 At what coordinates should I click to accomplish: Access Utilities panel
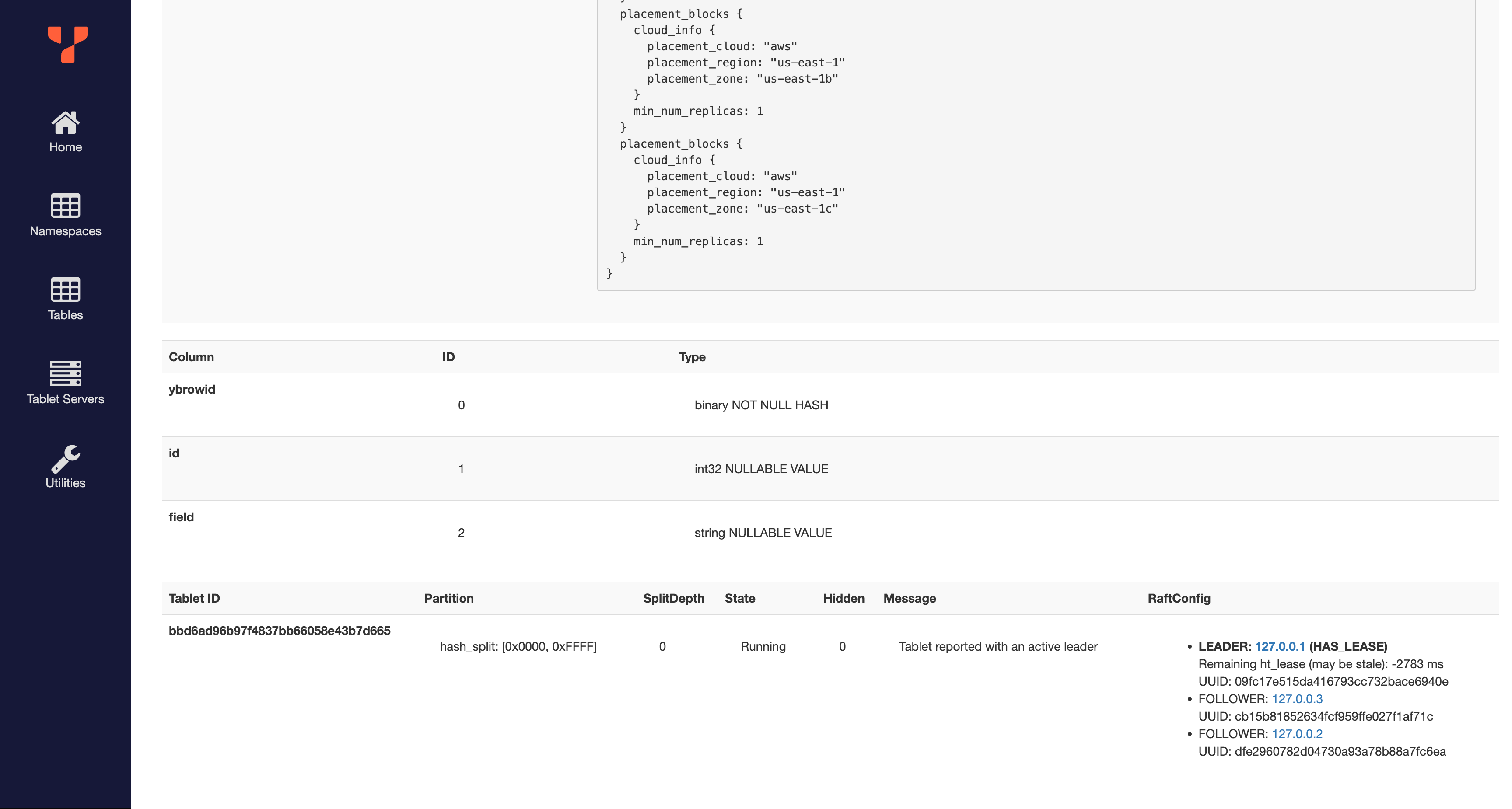(x=65, y=466)
